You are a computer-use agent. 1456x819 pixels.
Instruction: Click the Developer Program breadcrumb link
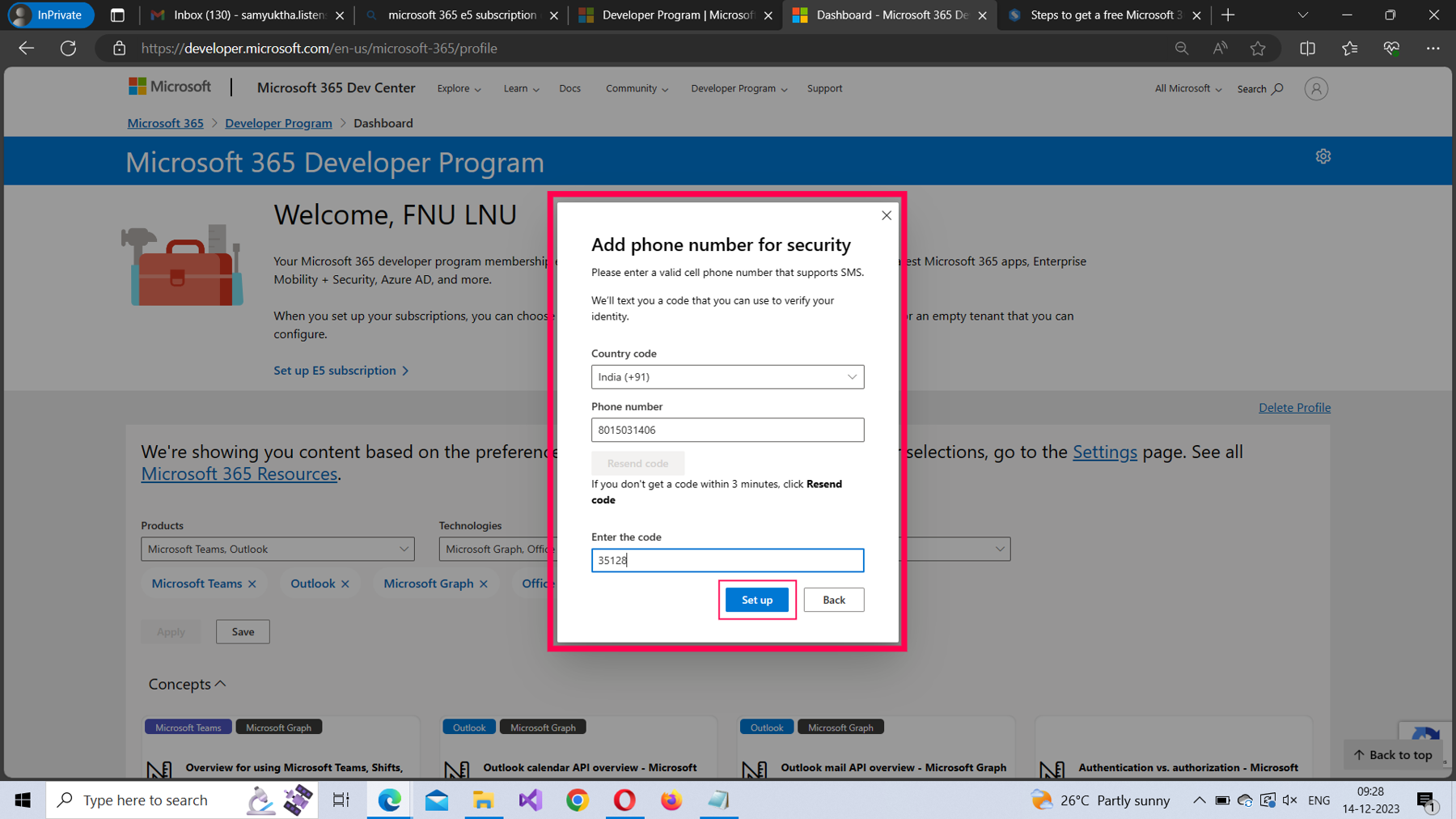pyautogui.click(x=278, y=123)
